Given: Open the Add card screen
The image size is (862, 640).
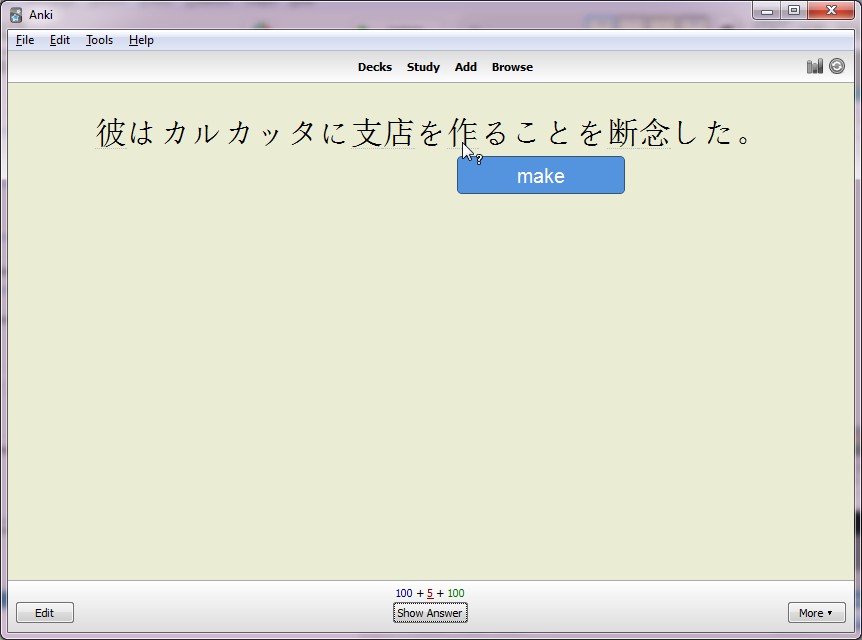Looking at the screenshot, I should tap(465, 67).
